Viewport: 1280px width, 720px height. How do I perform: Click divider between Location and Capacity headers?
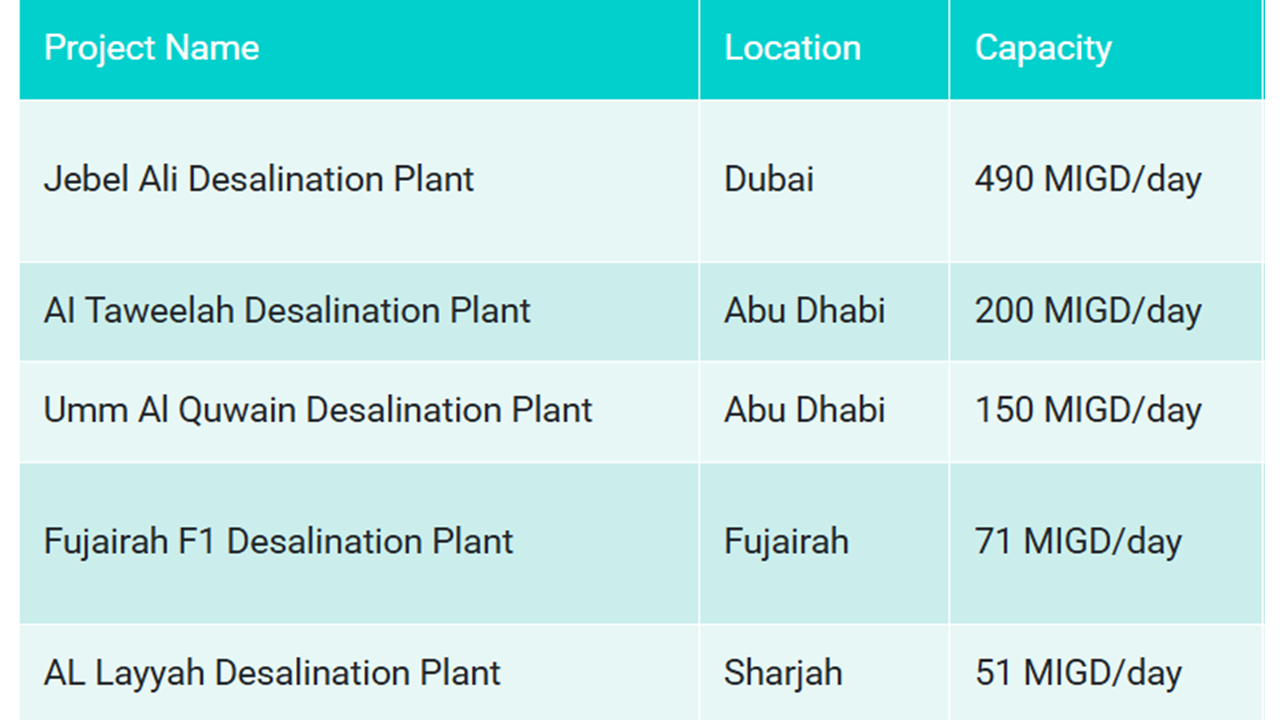click(949, 48)
